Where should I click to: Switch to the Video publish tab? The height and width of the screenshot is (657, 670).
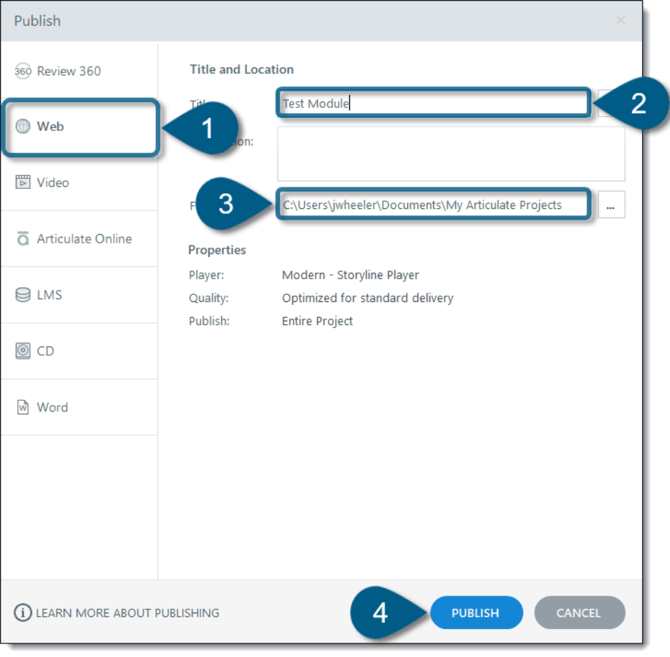tap(79, 183)
